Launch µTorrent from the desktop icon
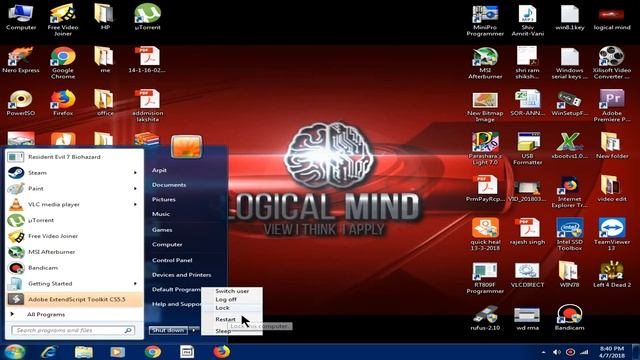 click(x=147, y=17)
